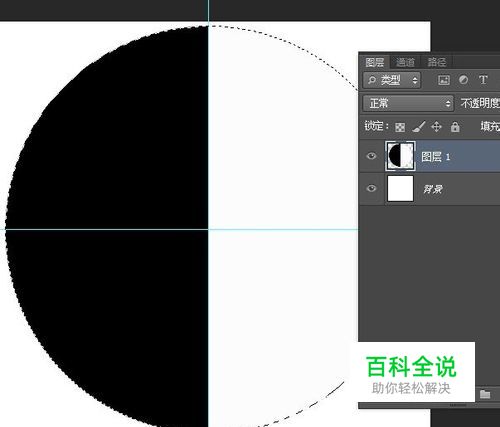
Task: Create new group folder icon
Action: tap(485, 394)
